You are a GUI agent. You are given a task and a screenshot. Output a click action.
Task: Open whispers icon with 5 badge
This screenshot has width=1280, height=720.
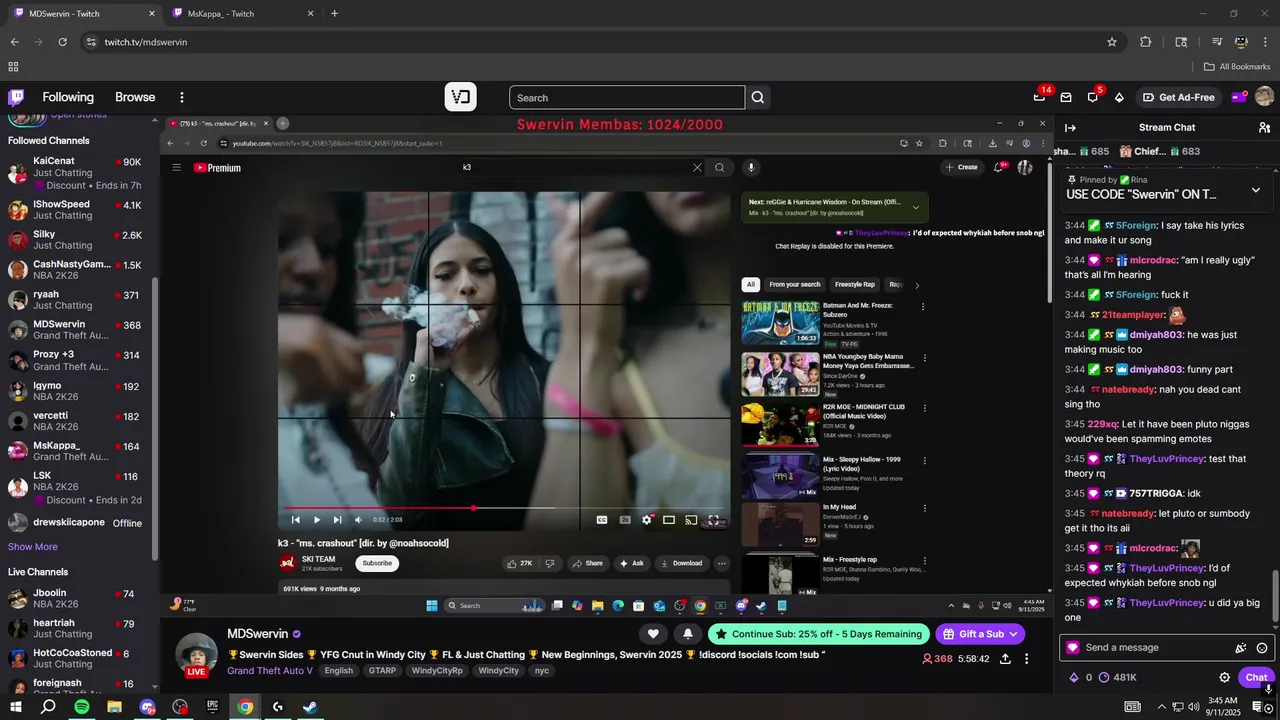point(1093,97)
